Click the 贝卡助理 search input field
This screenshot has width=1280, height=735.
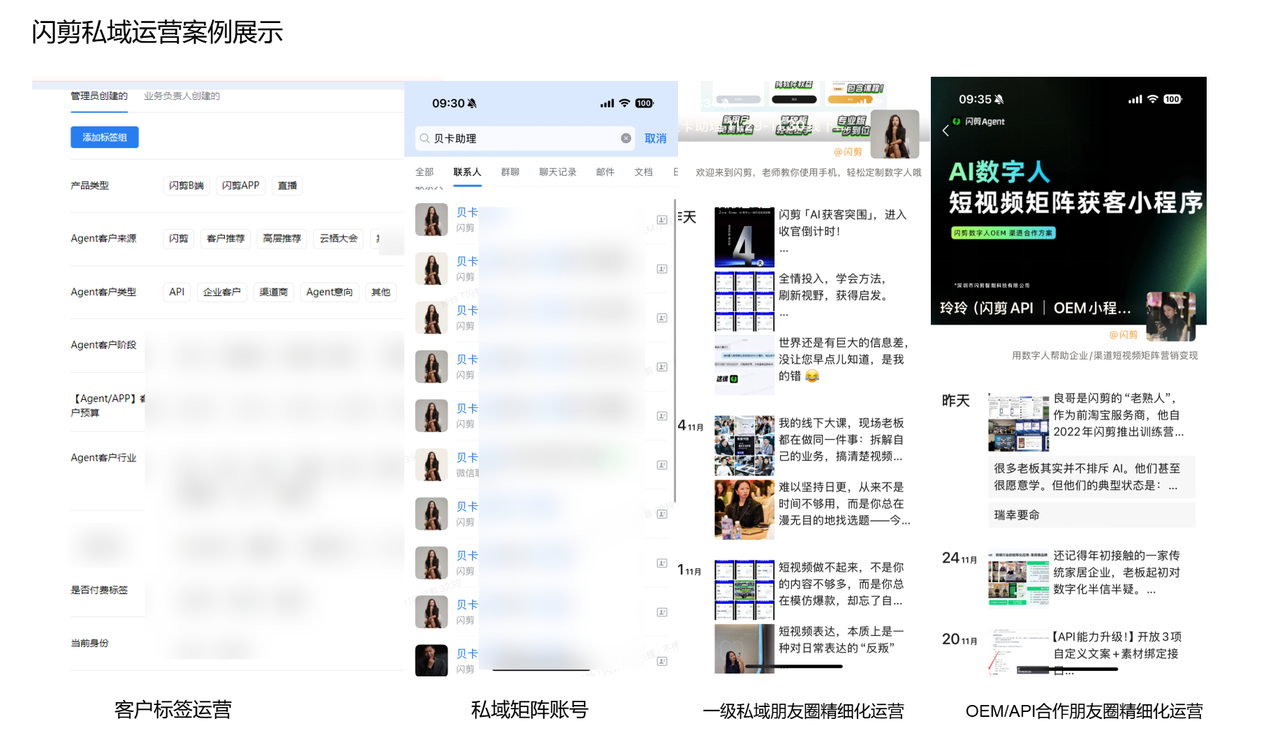(520, 138)
